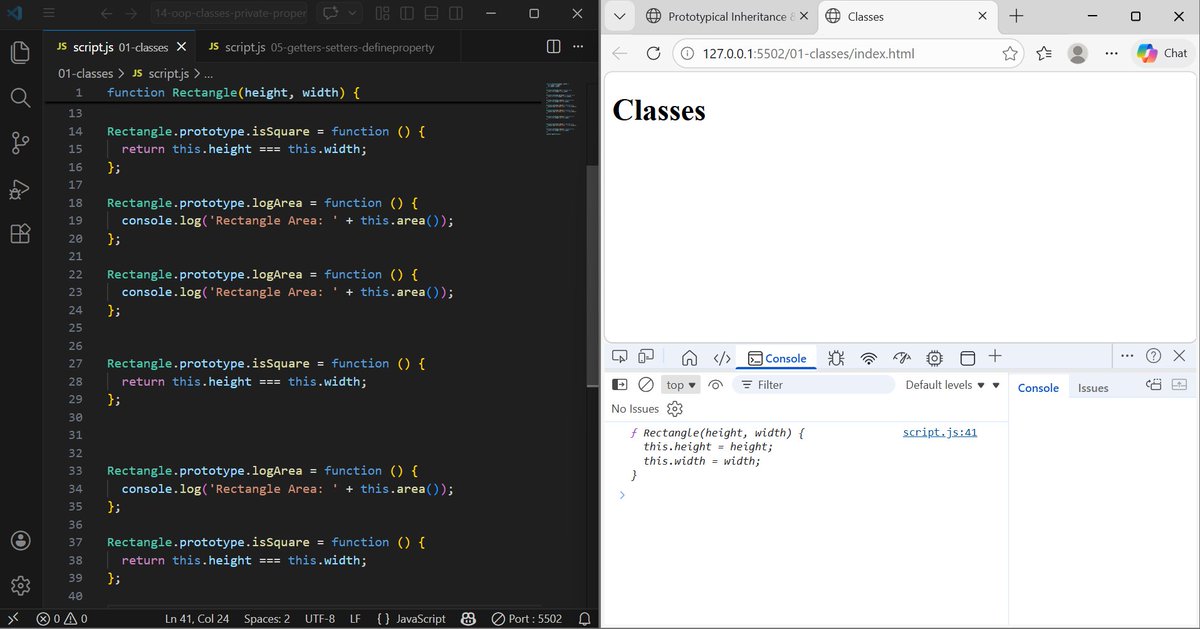
Task: Open DevTools help
Action: (x=1153, y=356)
